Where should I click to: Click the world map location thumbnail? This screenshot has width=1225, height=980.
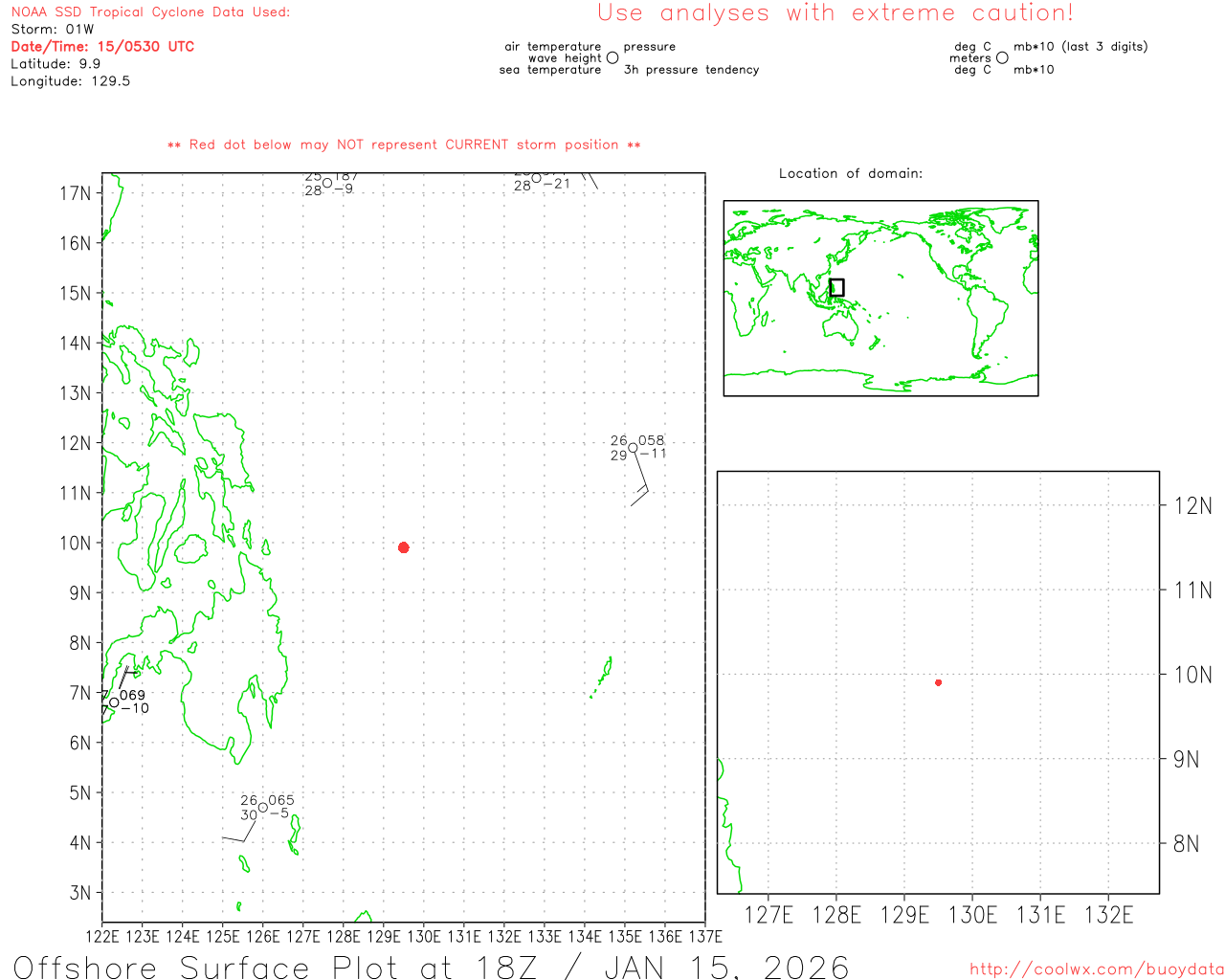880,299
